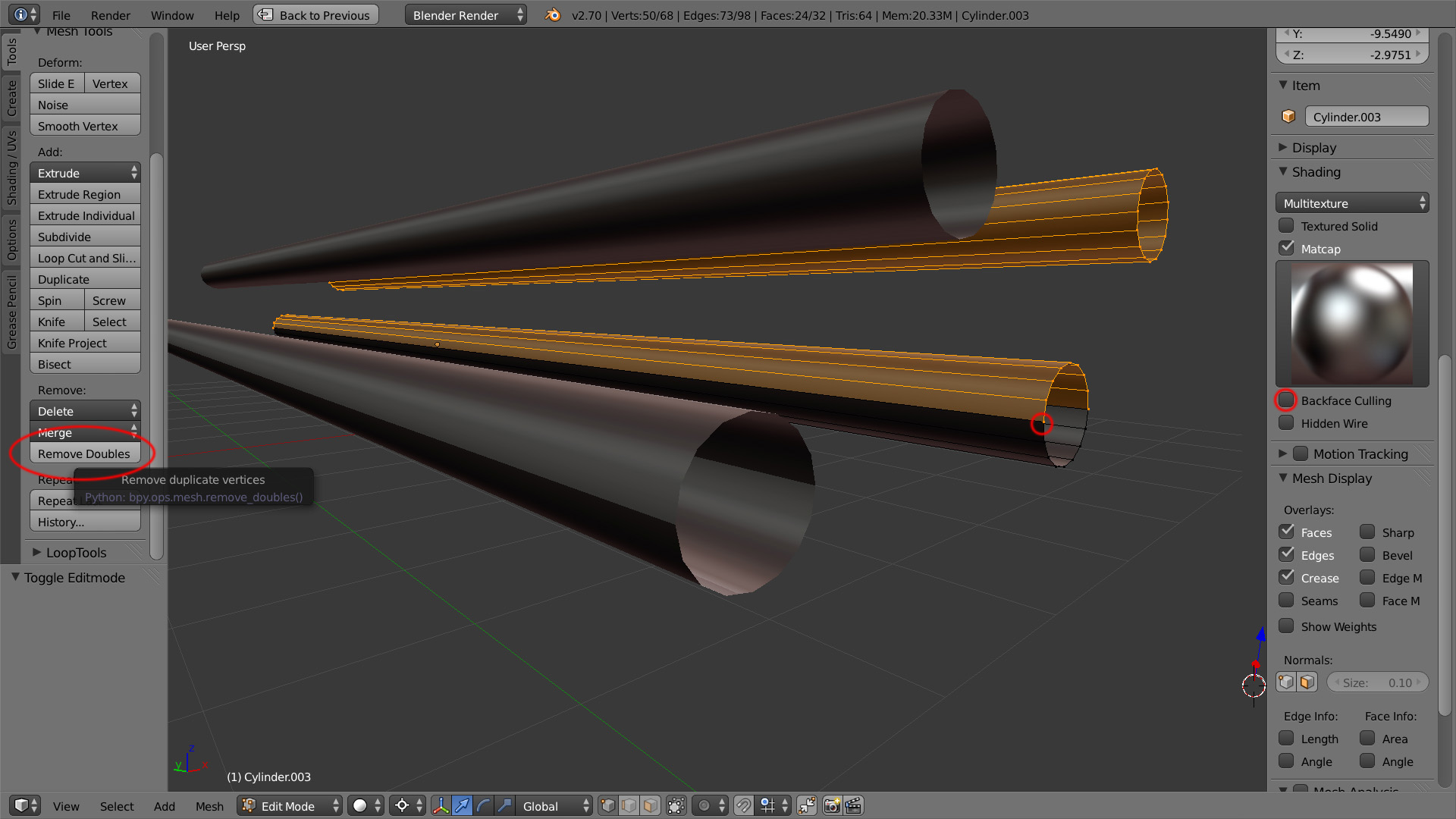Select face select mode icon
1456x819 pixels.
651,805
